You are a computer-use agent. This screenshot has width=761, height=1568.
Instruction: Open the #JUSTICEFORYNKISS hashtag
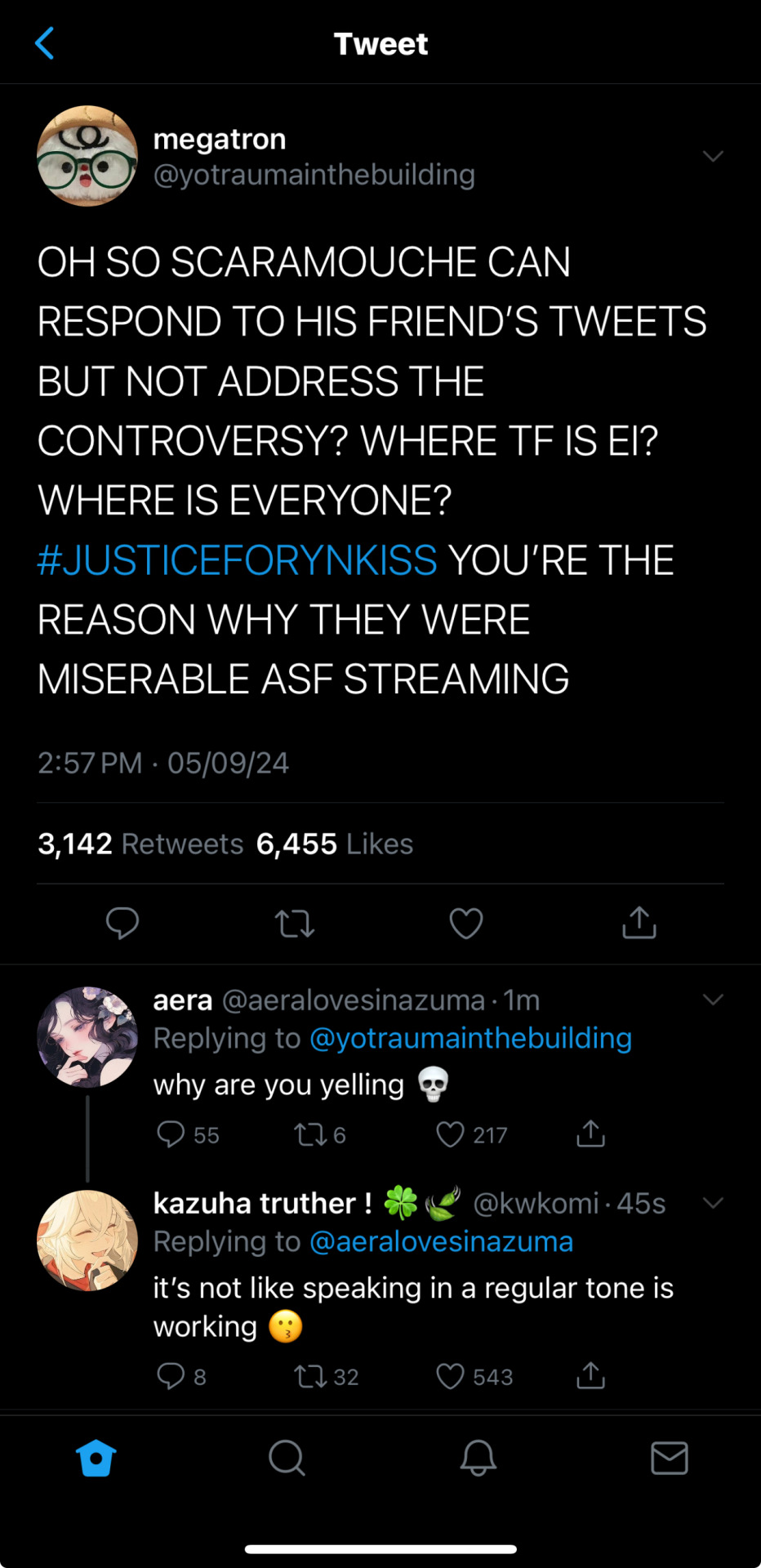click(x=238, y=560)
